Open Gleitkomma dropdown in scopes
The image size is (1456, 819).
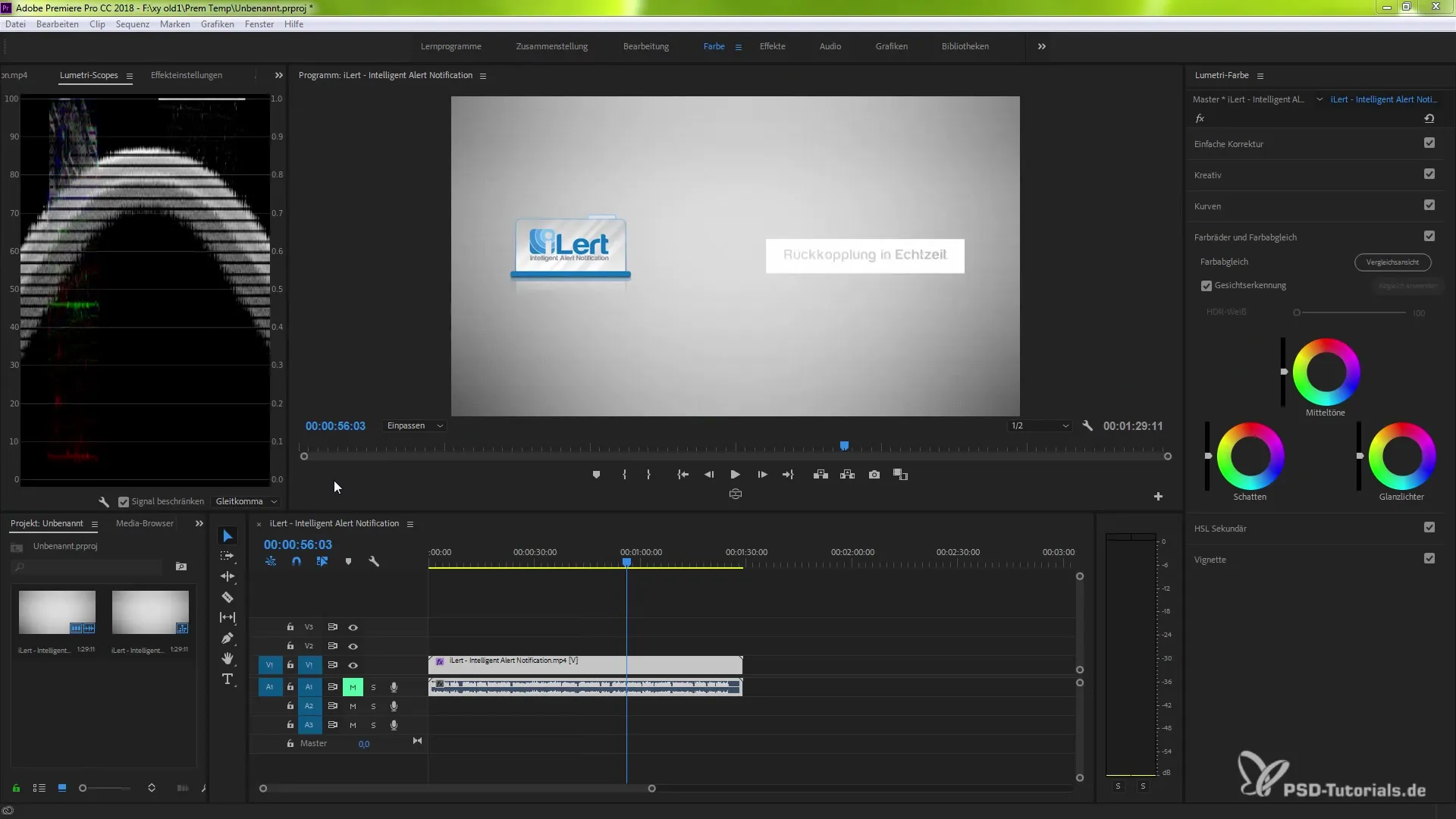pos(246,502)
